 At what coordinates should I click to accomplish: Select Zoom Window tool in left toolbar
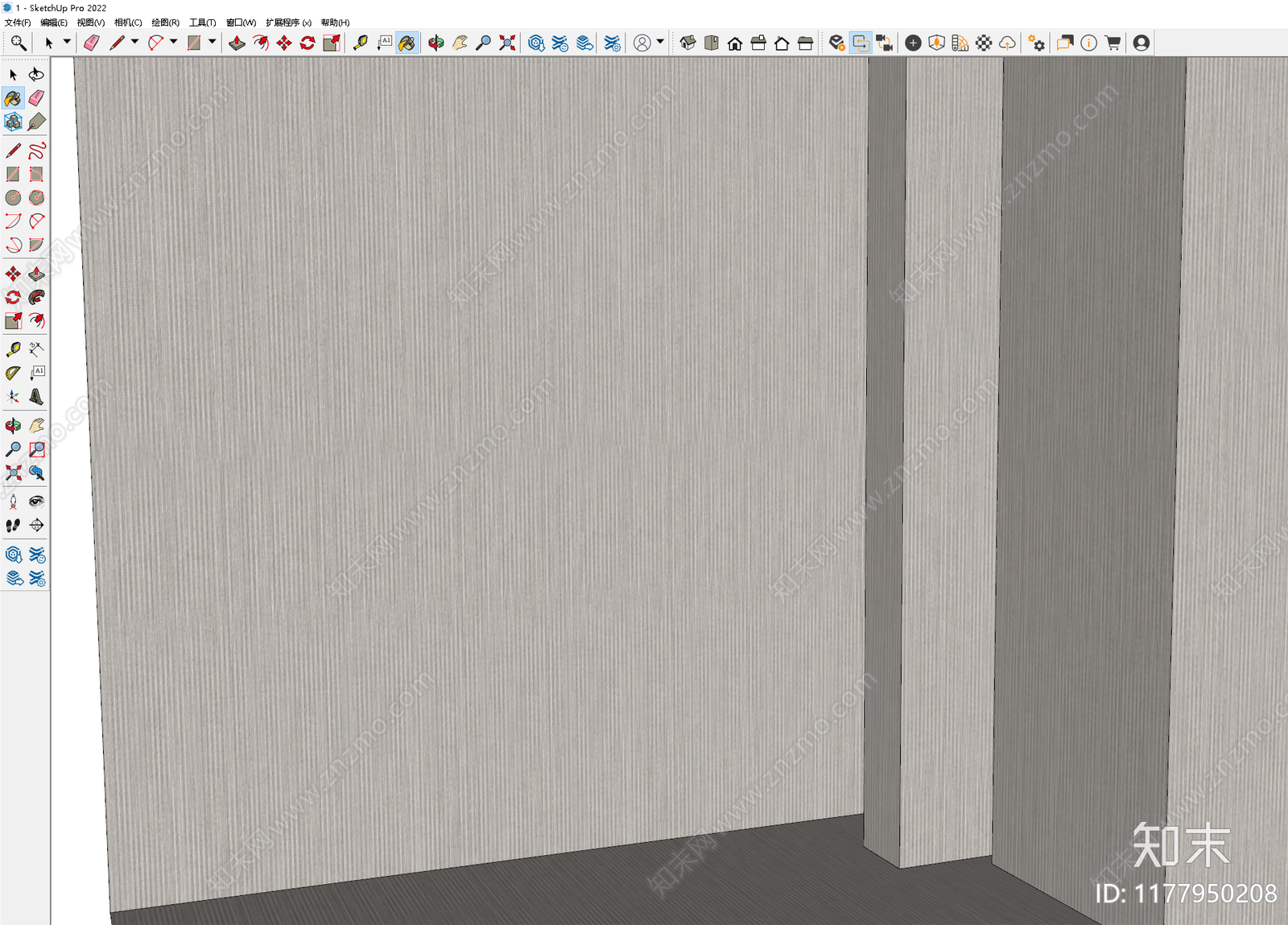36,449
